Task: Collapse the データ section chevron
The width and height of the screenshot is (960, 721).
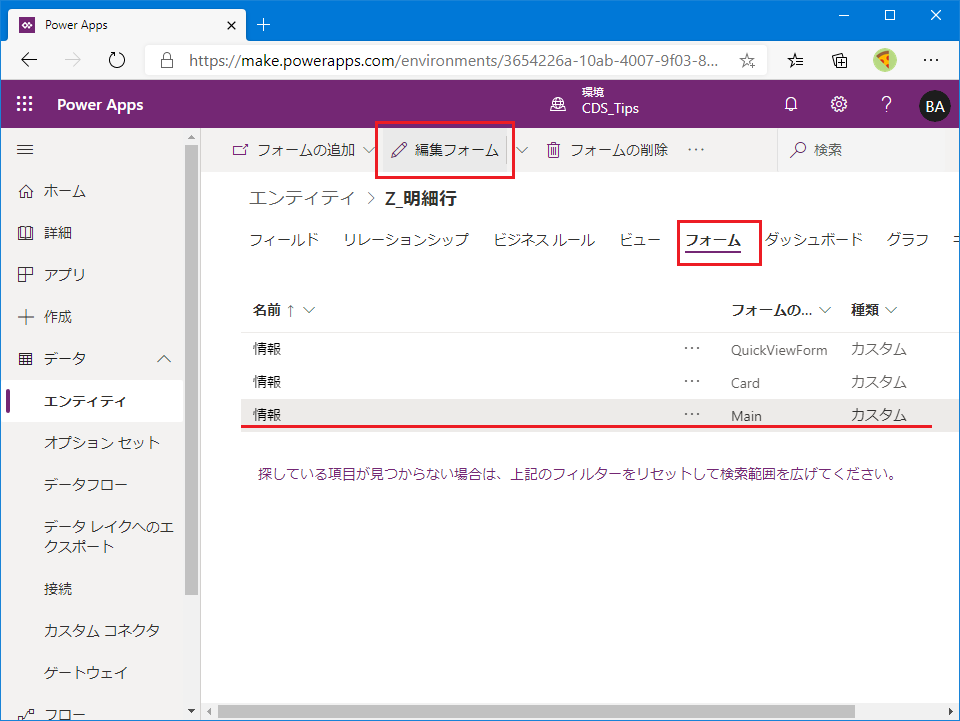Action: (163, 359)
